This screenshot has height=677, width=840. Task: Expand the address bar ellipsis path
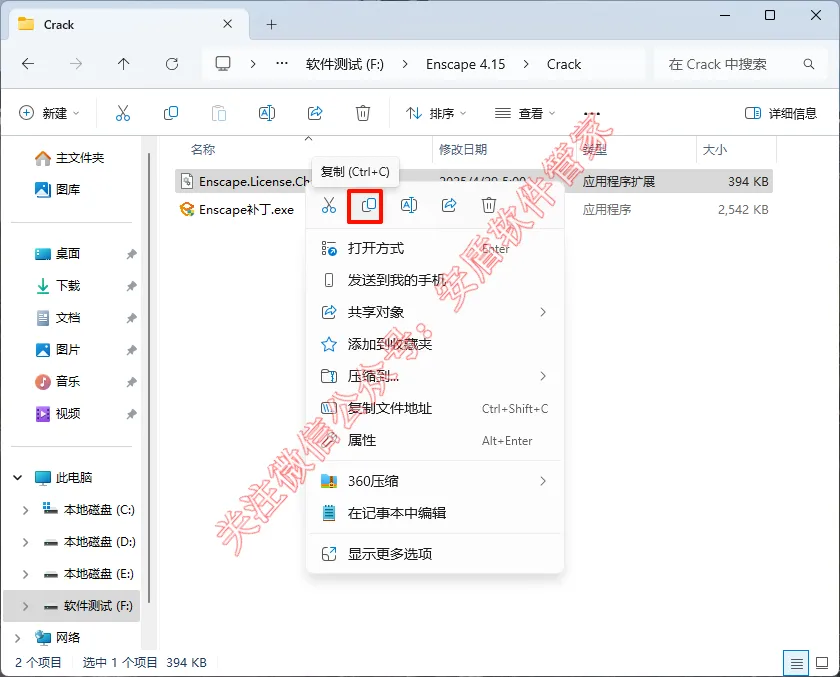[282, 64]
